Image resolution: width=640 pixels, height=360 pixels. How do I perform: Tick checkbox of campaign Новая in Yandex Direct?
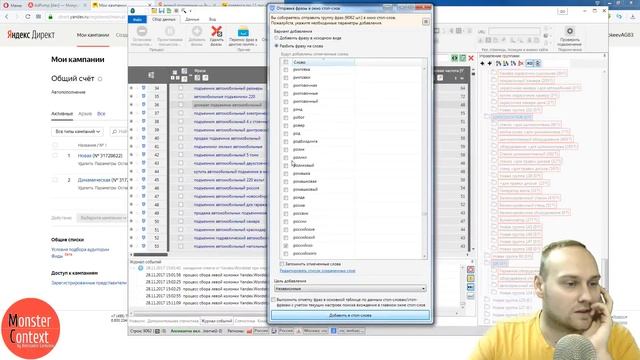click(x=55, y=156)
